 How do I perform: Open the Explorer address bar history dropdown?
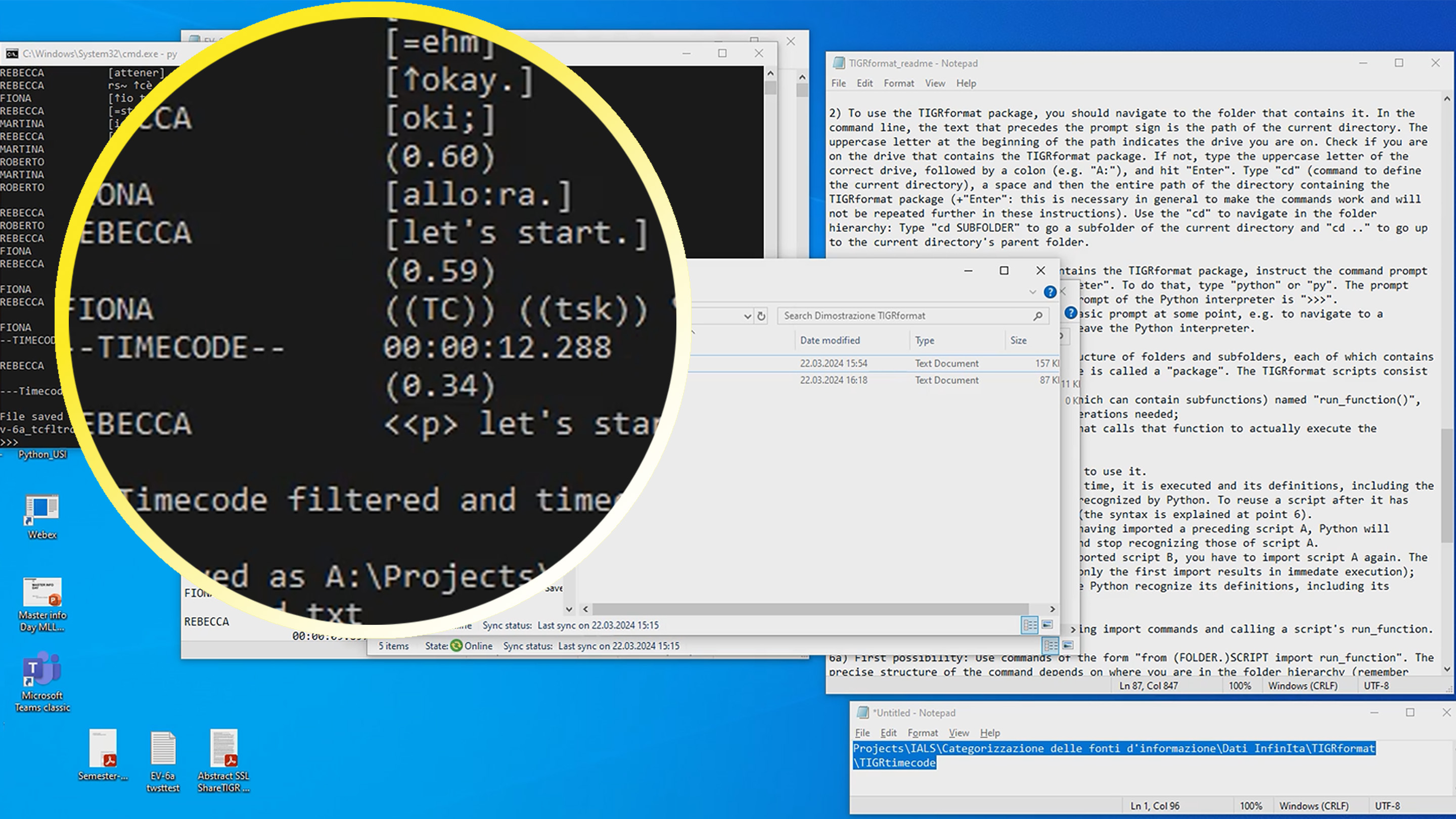coord(747,316)
